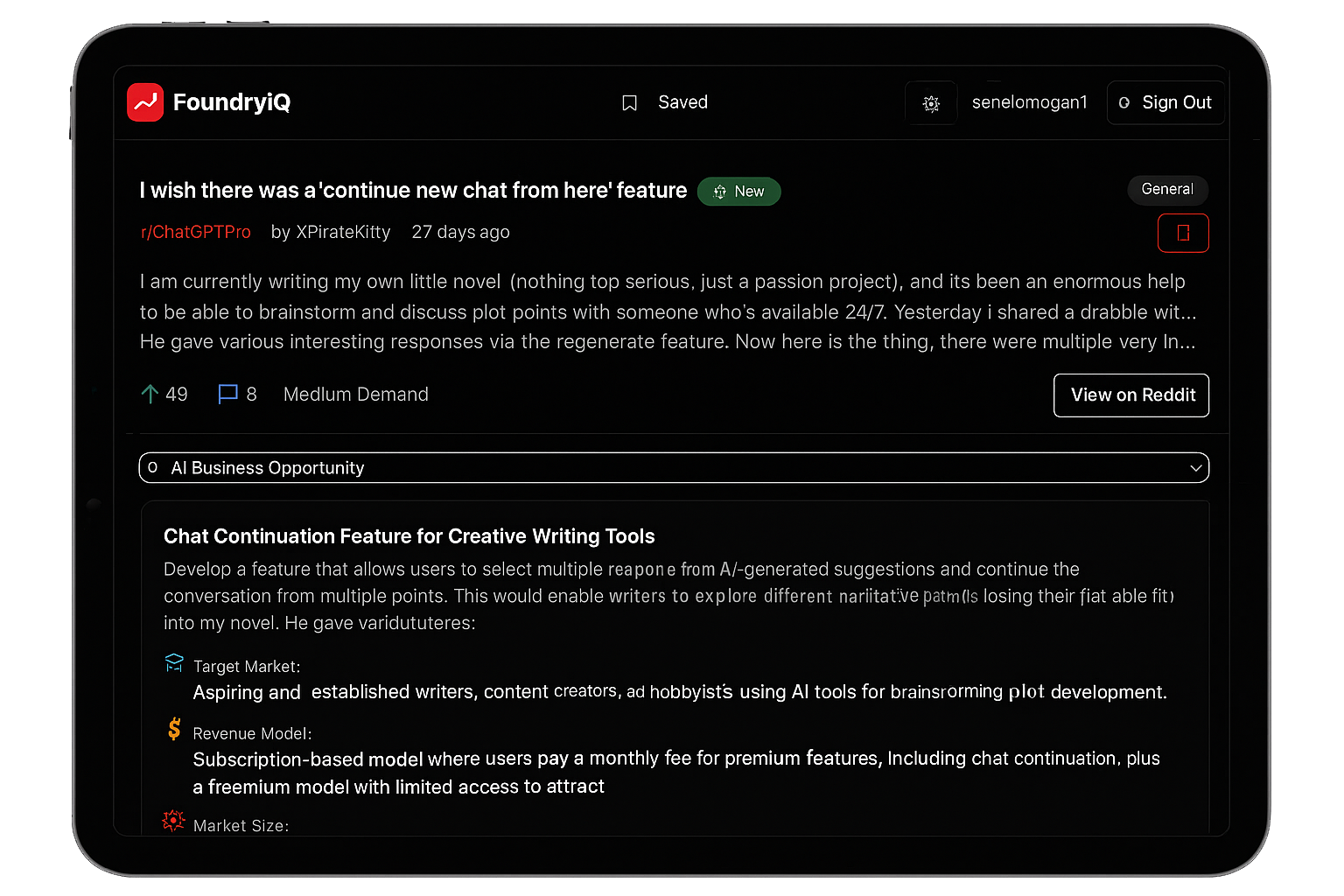Toggle the theme sun icon button

point(931,103)
